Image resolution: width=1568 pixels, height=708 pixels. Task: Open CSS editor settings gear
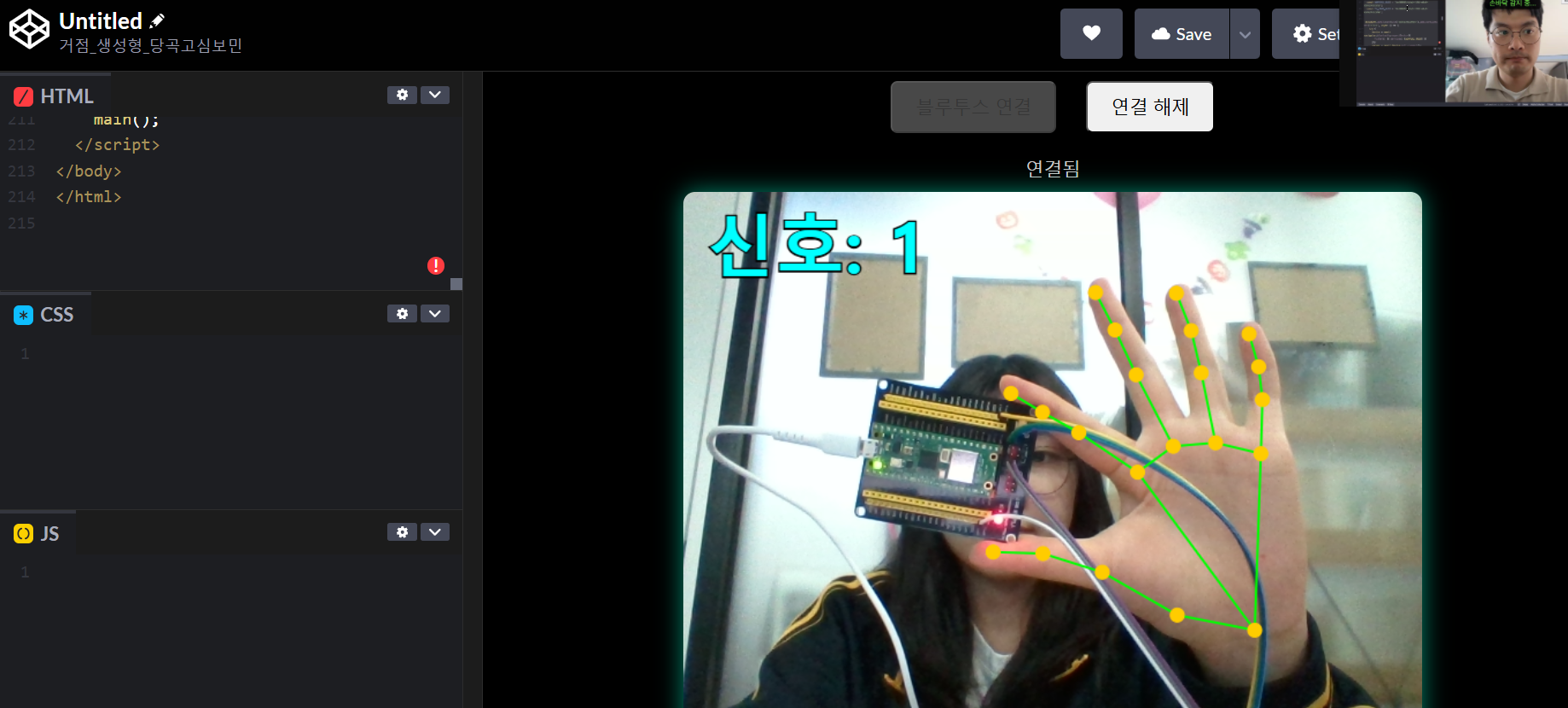coord(402,314)
